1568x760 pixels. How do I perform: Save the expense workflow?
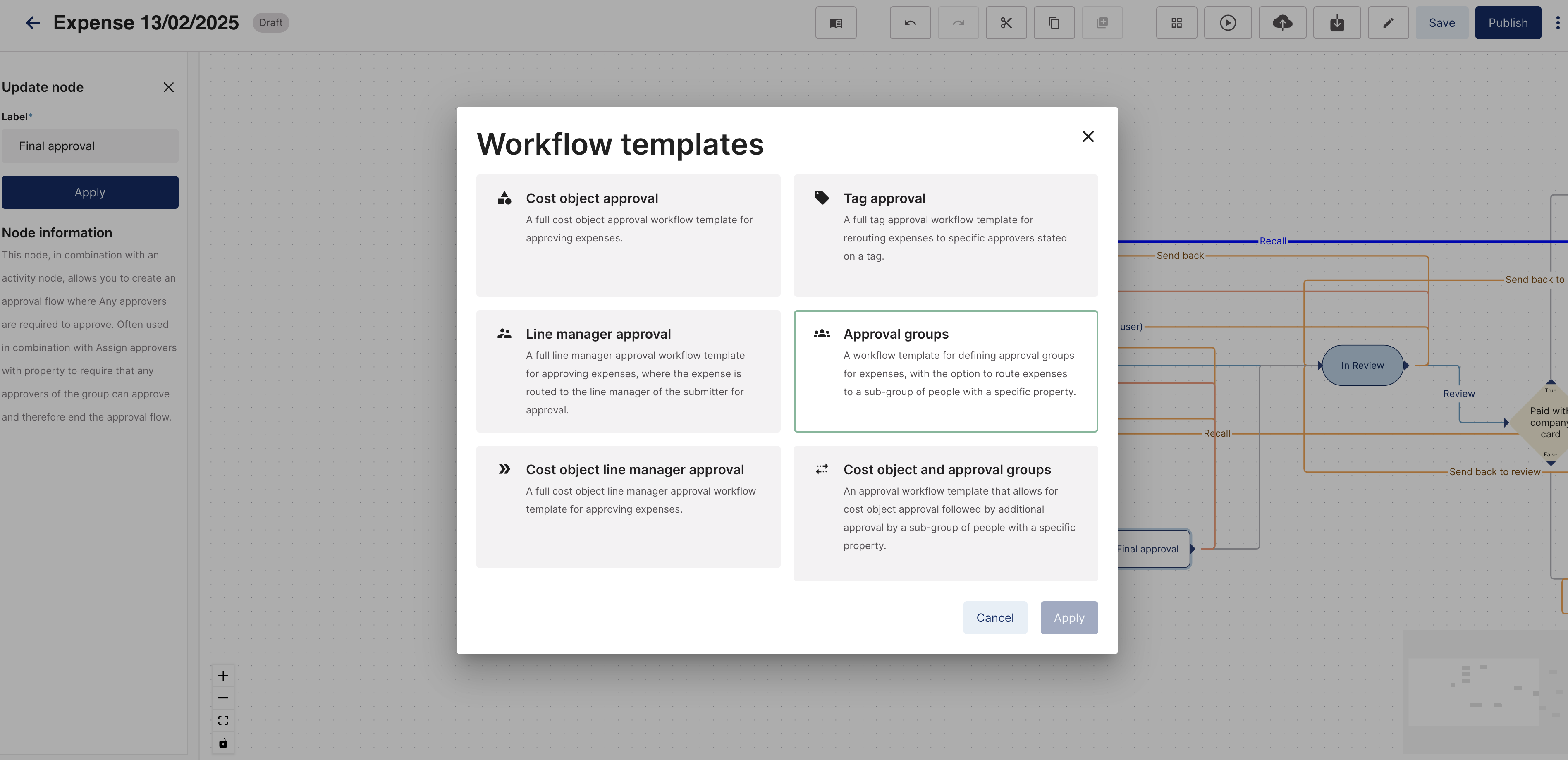click(x=1441, y=23)
